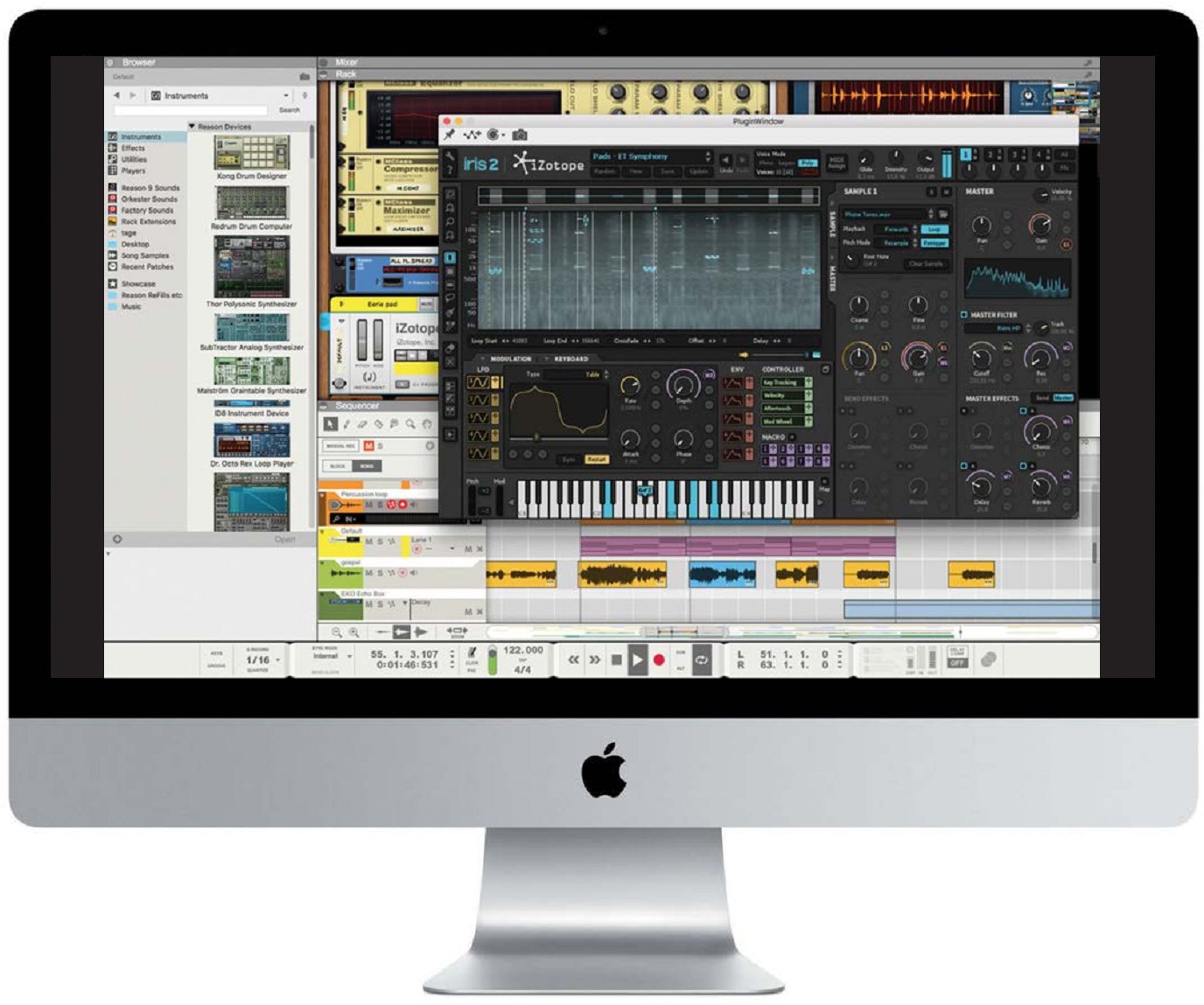
Task: Toggle the metronome click icon
Action: (x=472, y=653)
